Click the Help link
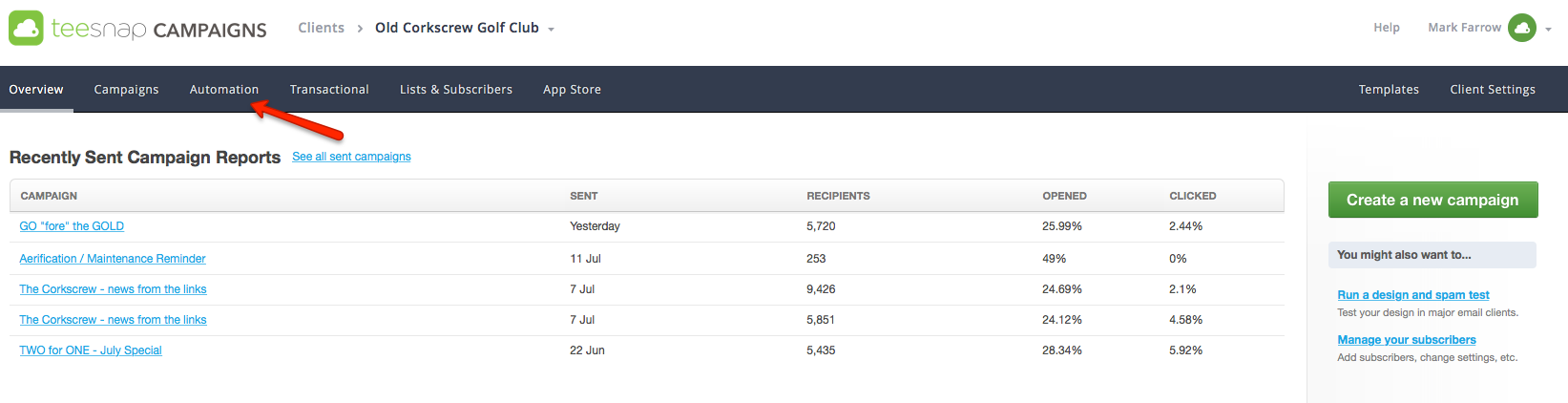This screenshot has height=403, width=1568. click(x=1387, y=28)
